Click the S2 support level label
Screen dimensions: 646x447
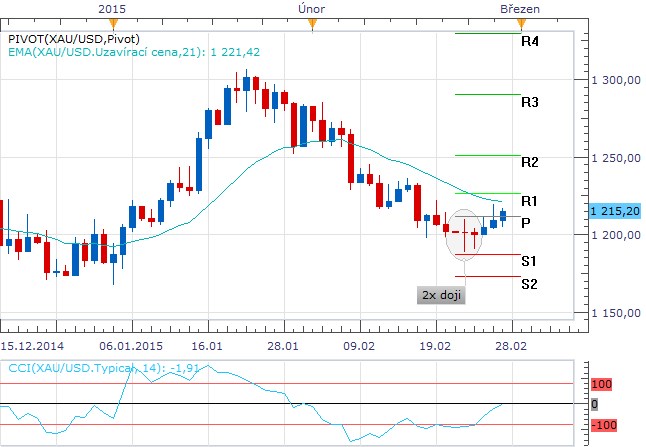coord(530,284)
